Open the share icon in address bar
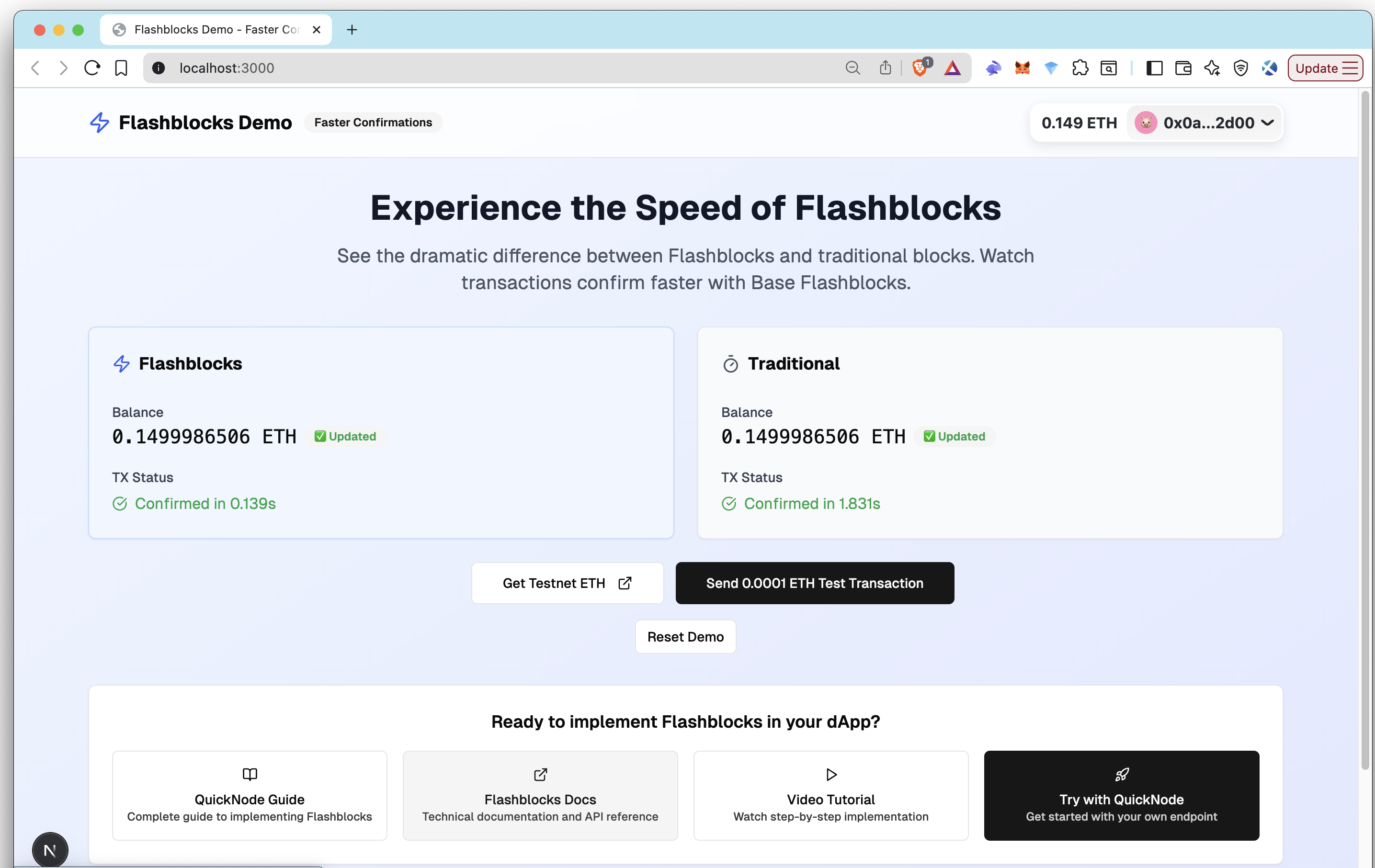 click(x=885, y=68)
